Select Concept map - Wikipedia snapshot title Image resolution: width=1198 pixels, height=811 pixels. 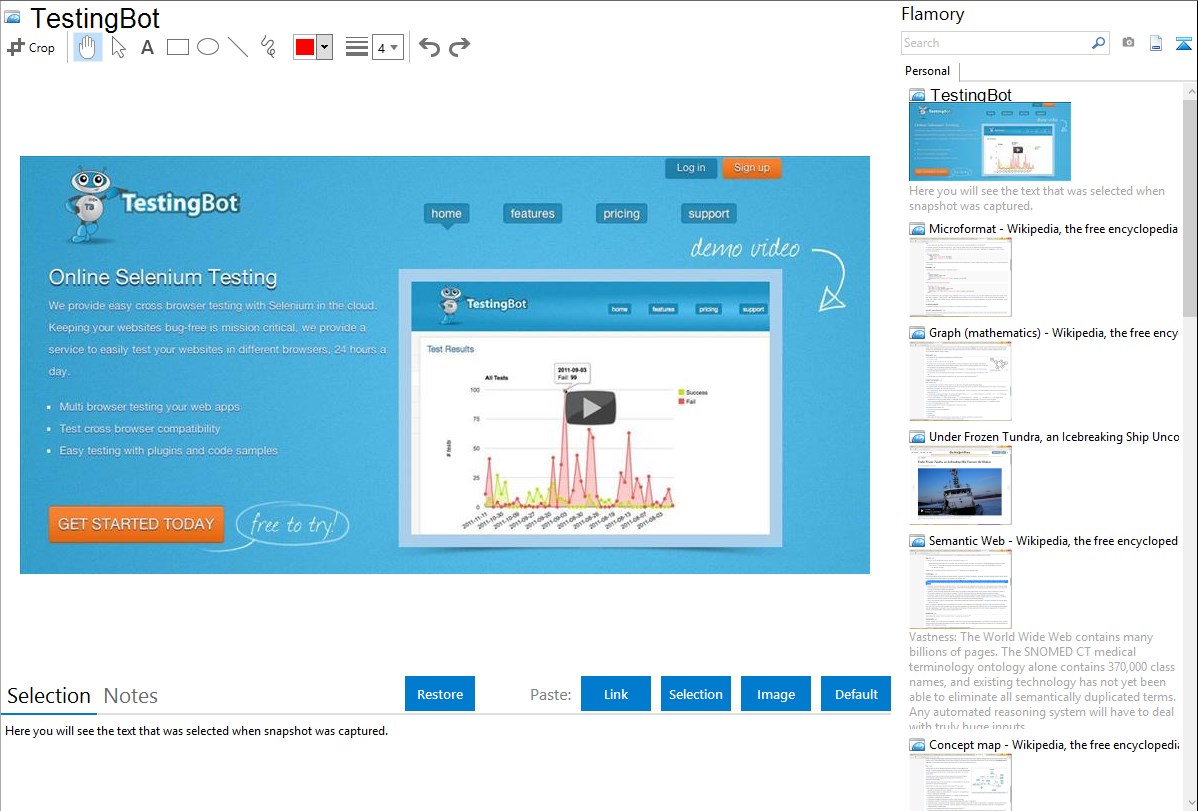[x=1054, y=744]
